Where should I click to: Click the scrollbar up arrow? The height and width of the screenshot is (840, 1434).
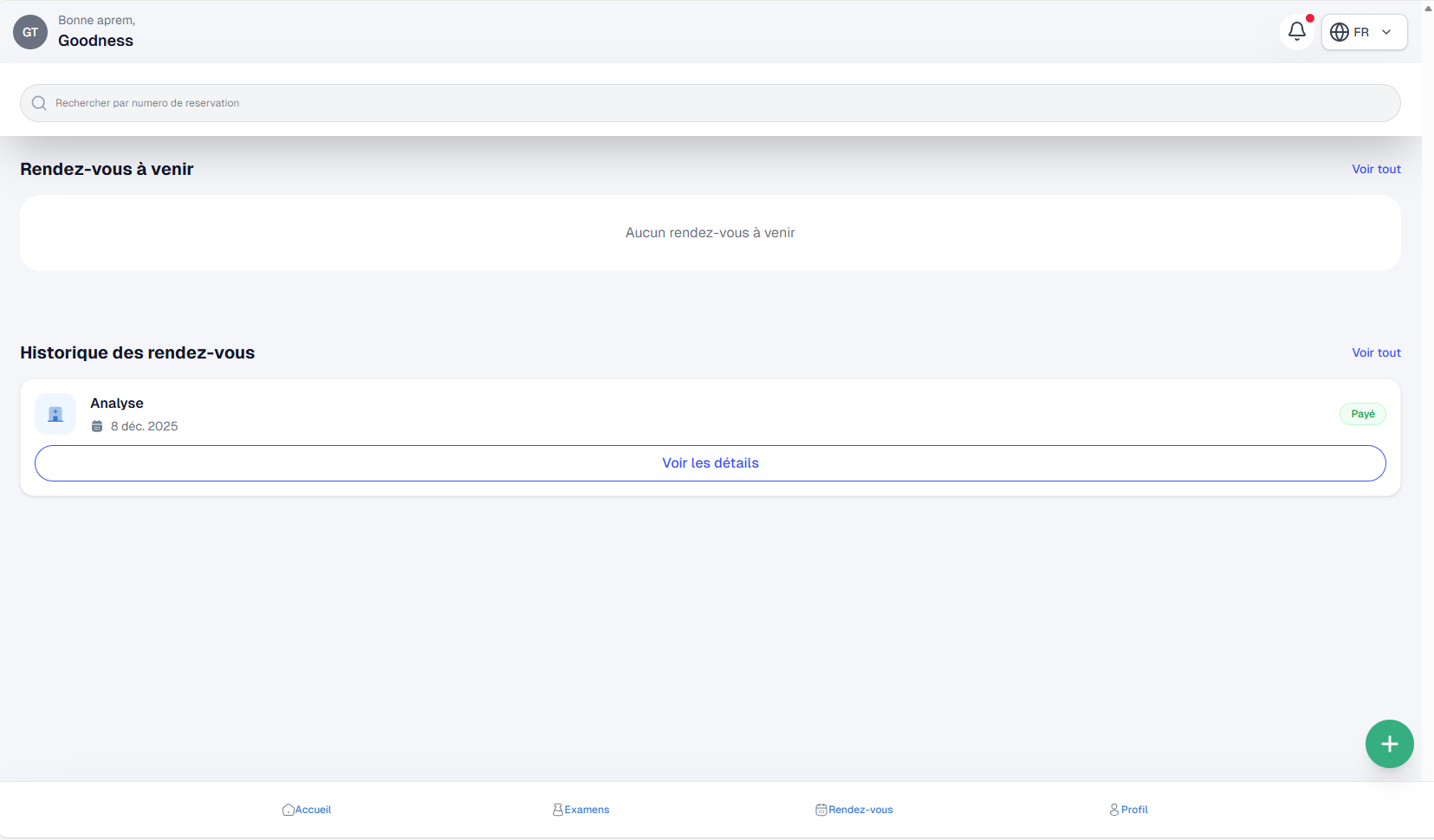pyautogui.click(x=1428, y=8)
